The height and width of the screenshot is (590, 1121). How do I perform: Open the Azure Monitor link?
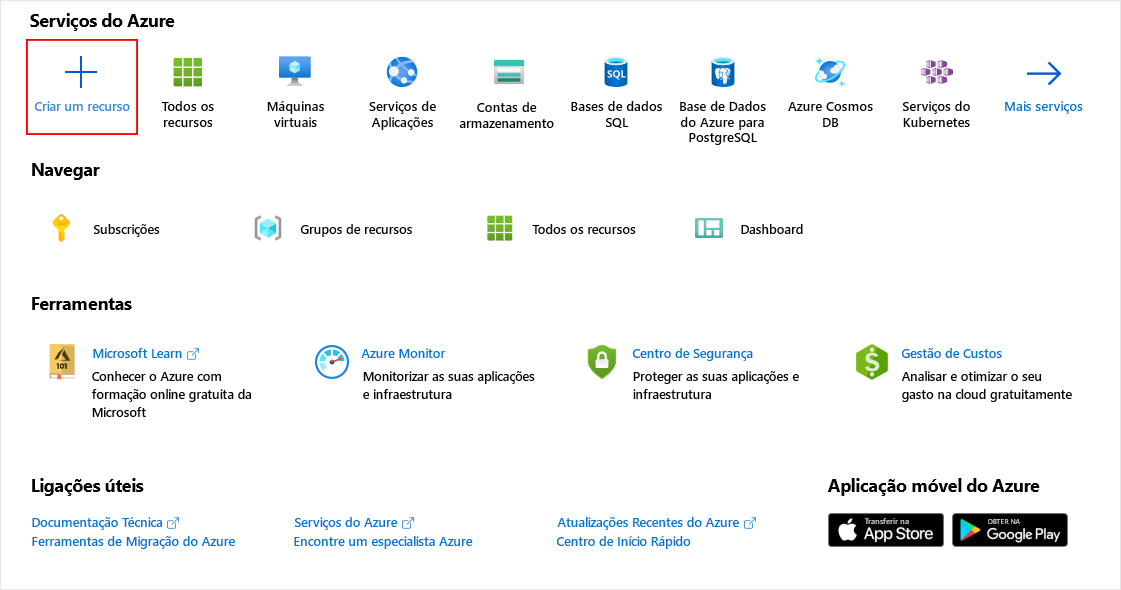click(x=403, y=353)
